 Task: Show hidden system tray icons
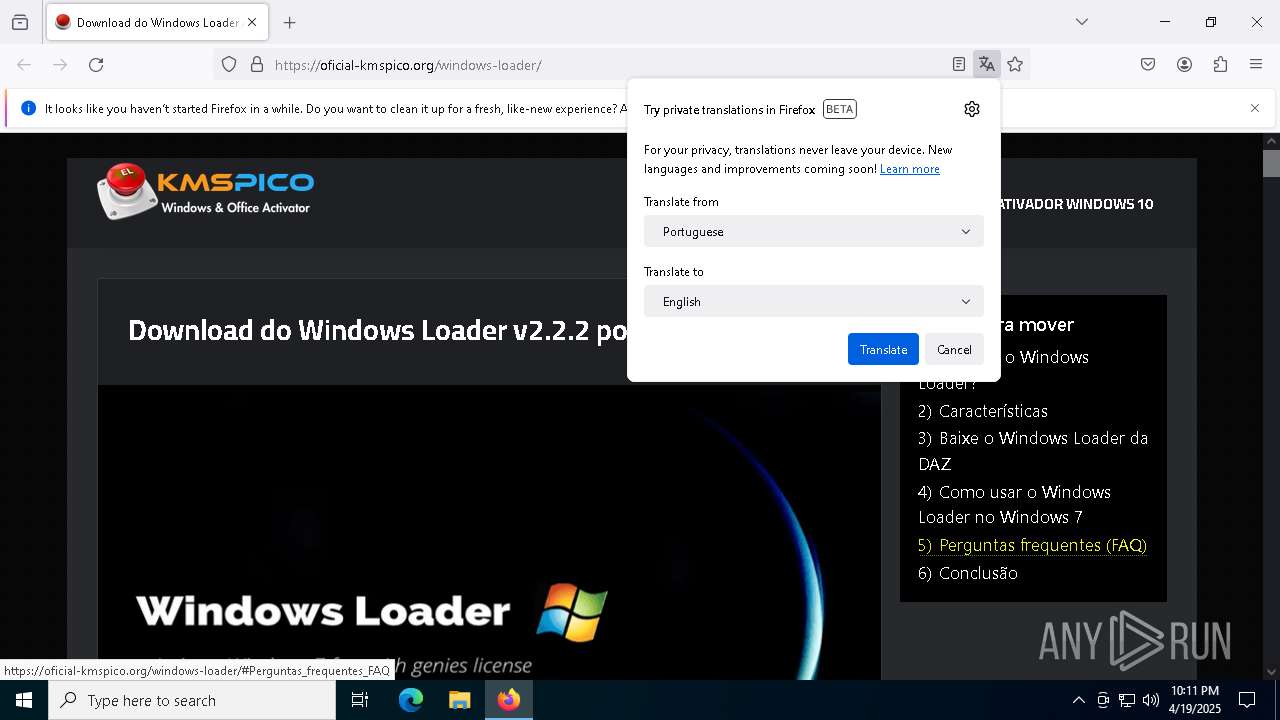[1078, 700]
